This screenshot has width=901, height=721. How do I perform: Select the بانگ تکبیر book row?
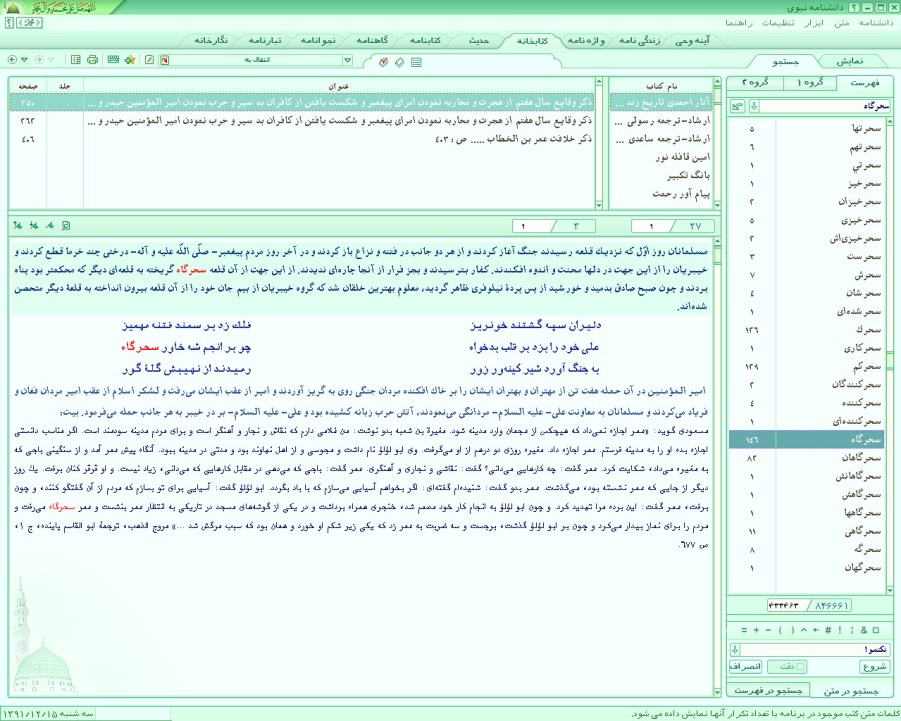click(x=661, y=176)
